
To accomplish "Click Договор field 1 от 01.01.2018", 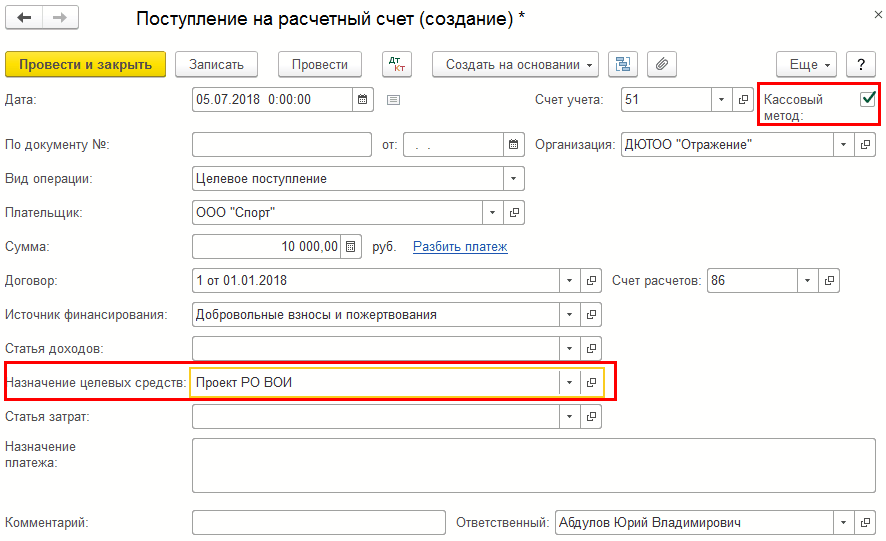I will coord(375,280).
